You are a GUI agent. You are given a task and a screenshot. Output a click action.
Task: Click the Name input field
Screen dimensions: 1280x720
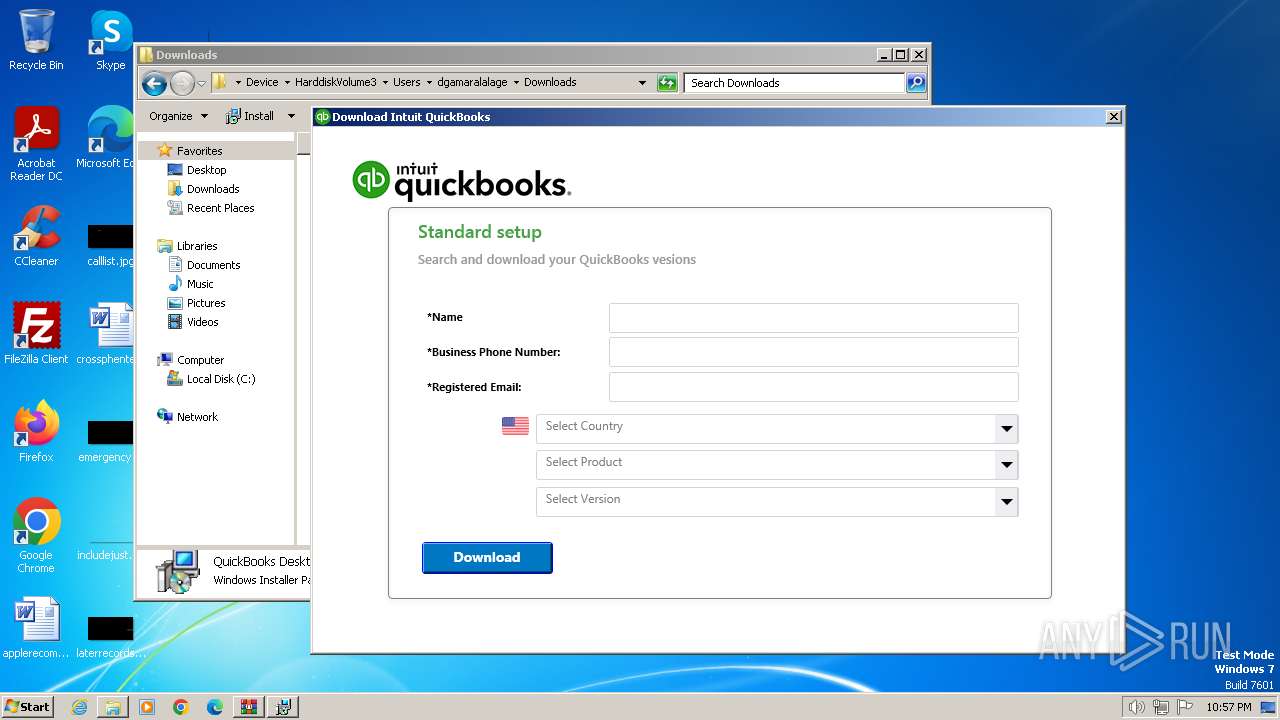[813, 318]
